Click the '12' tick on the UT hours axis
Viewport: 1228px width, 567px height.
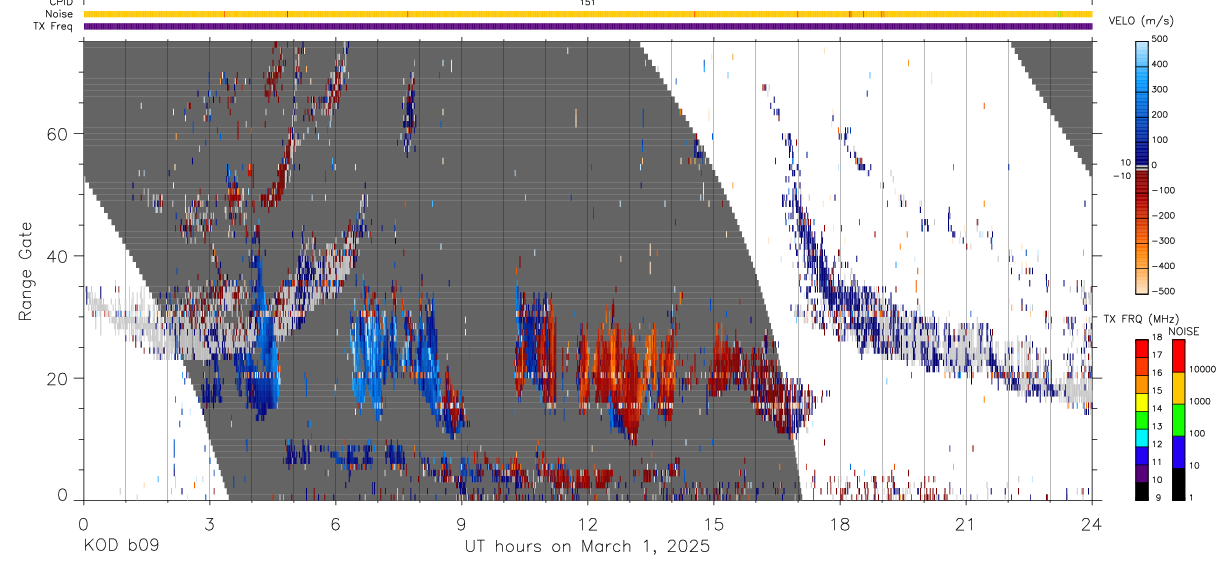tap(587, 523)
